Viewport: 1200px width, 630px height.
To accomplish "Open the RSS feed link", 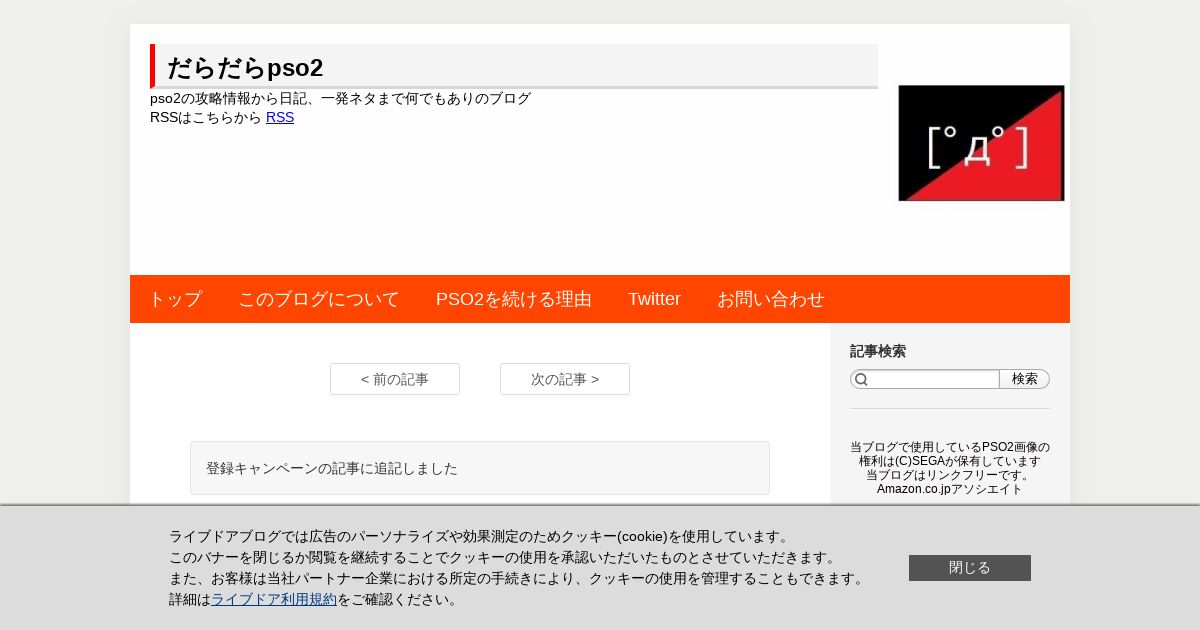I will pos(280,117).
